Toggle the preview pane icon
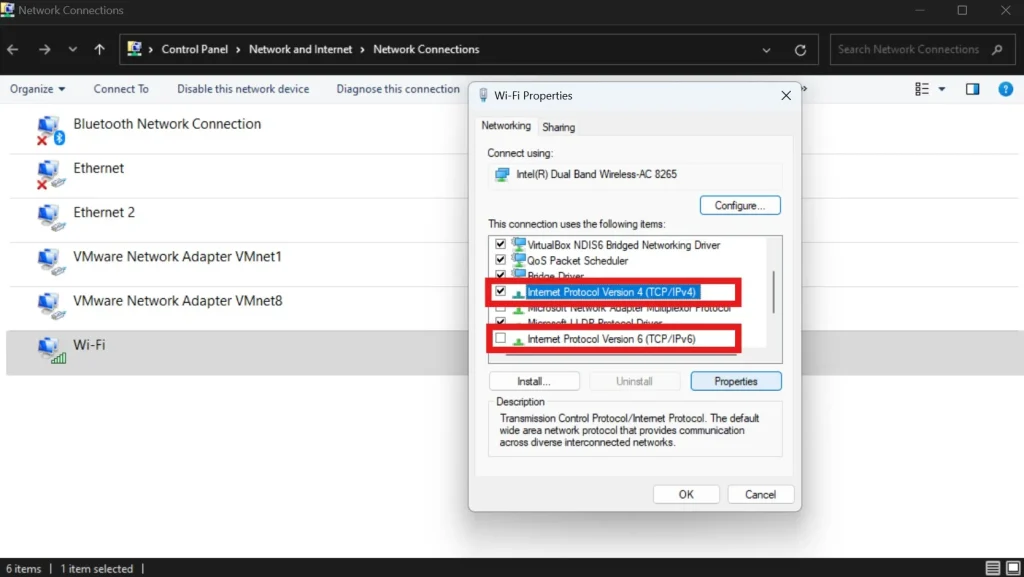The height and width of the screenshot is (577, 1024). (x=972, y=89)
